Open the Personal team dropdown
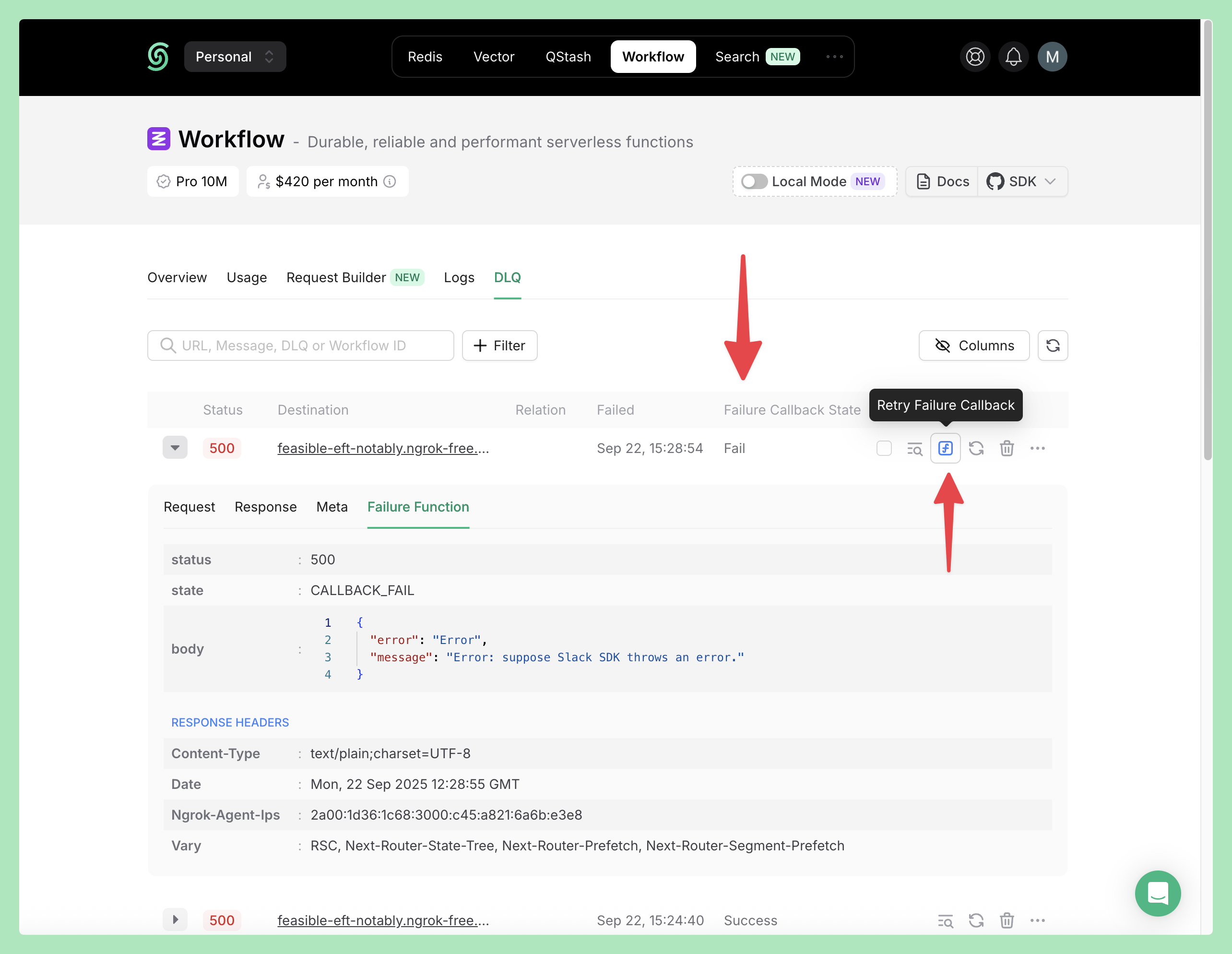Screen dimensions: 1232x954 [x=235, y=57]
